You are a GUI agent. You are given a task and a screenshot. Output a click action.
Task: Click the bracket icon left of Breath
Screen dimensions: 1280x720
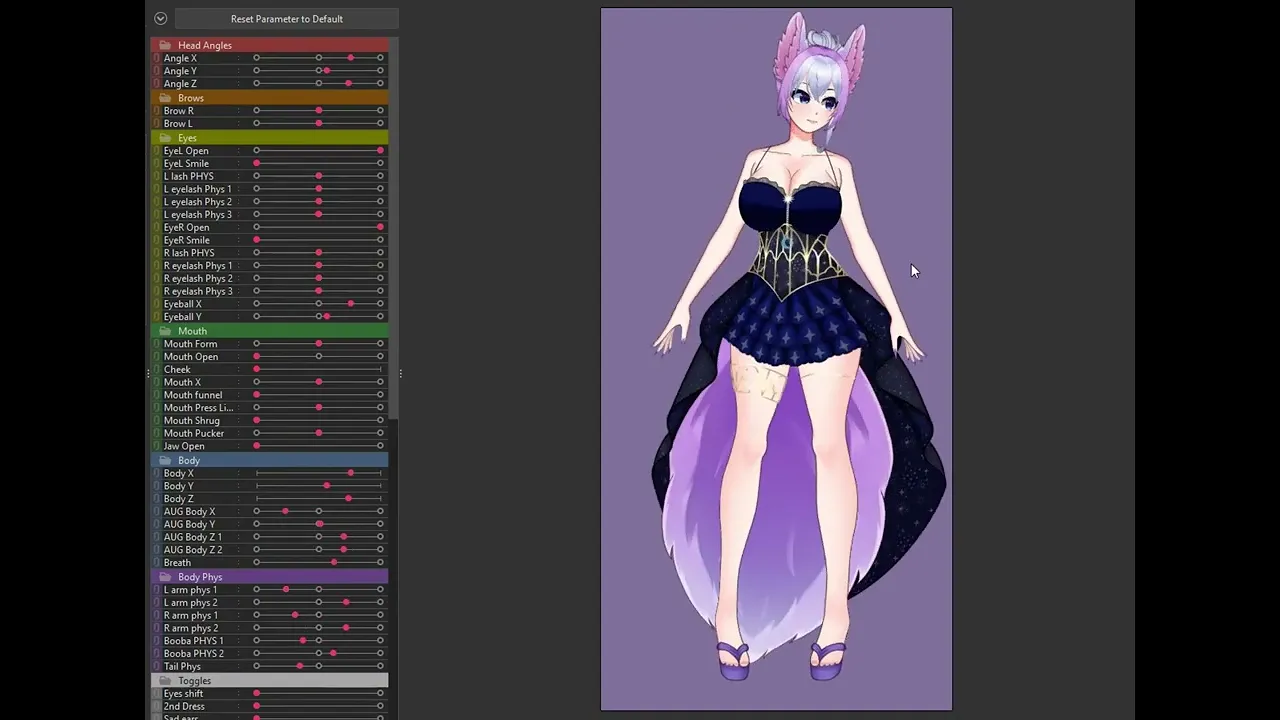pyautogui.click(x=157, y=563)
